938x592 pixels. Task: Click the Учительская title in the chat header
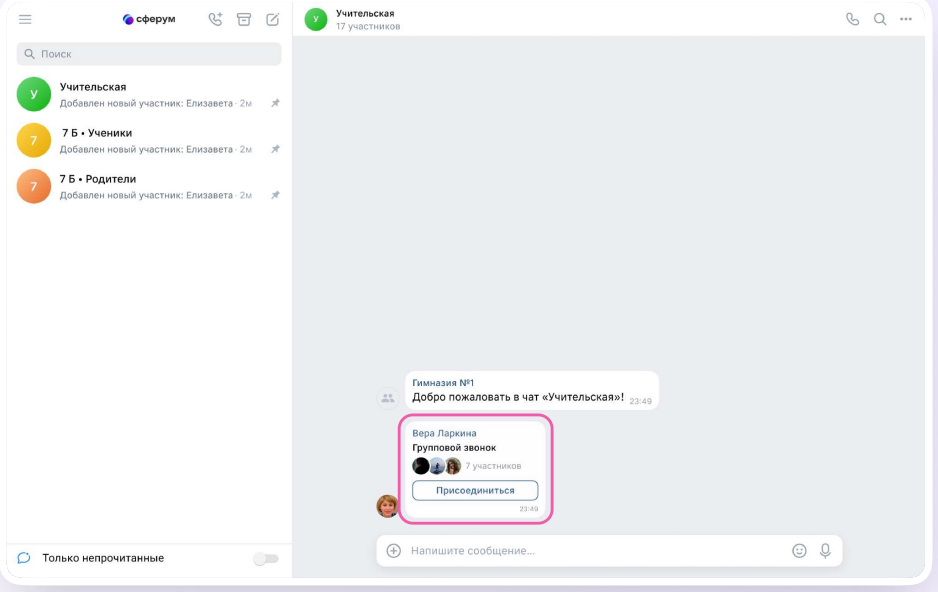365,13
